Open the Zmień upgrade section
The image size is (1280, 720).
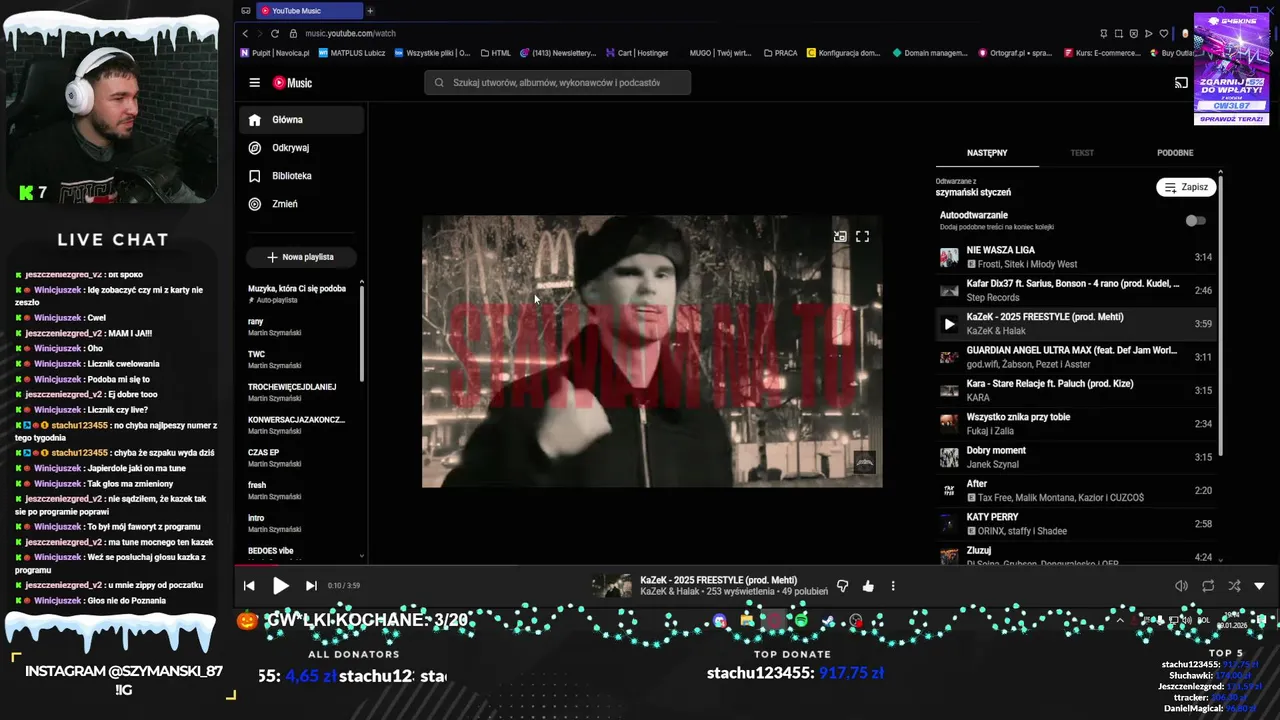[x=302, y=204]
